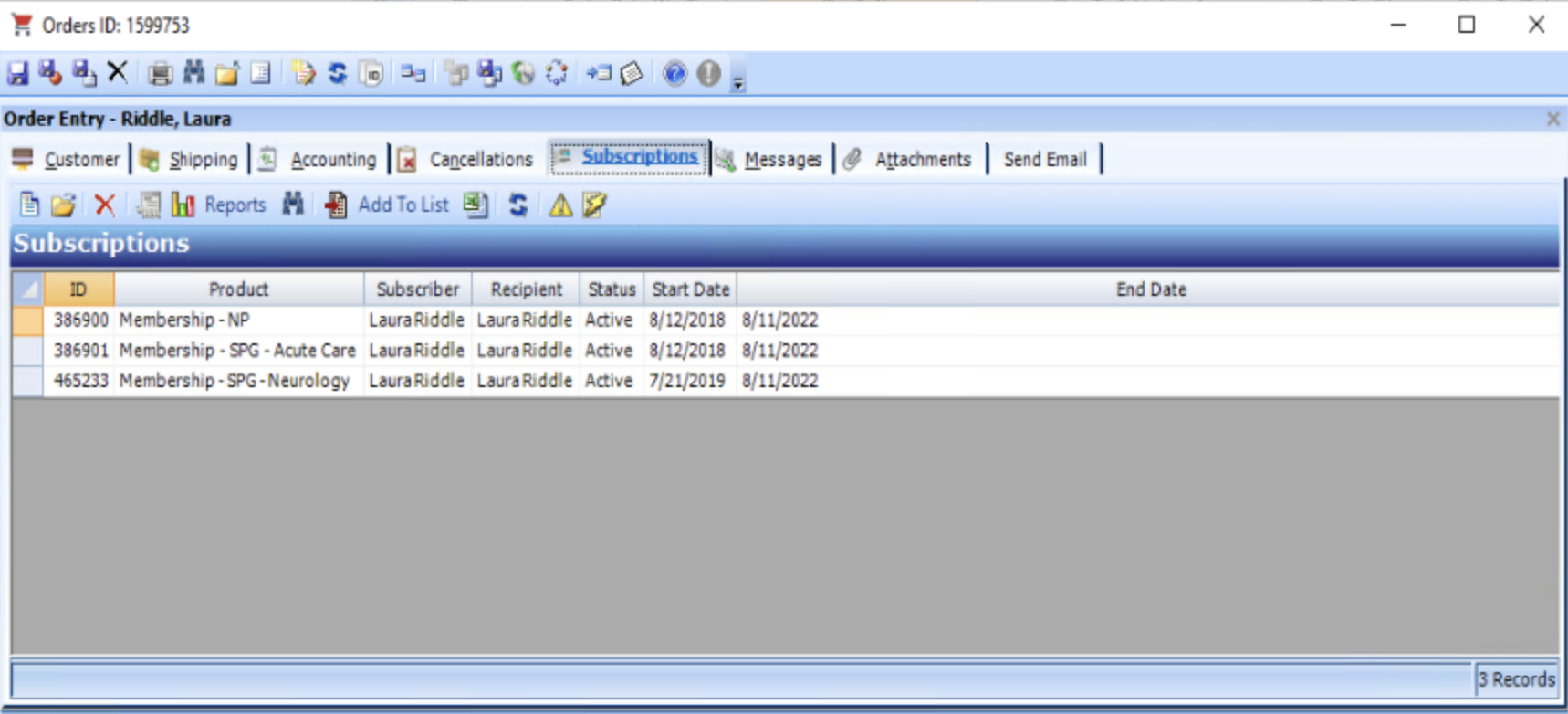1568x714 pixels.
Task: Click the Add To List button
Action: 402,205
